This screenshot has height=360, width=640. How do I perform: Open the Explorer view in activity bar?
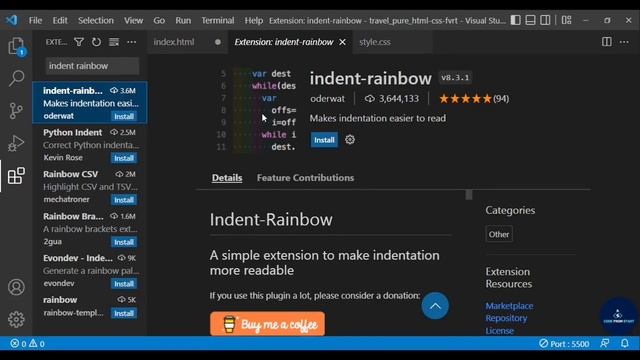(16, 46)
